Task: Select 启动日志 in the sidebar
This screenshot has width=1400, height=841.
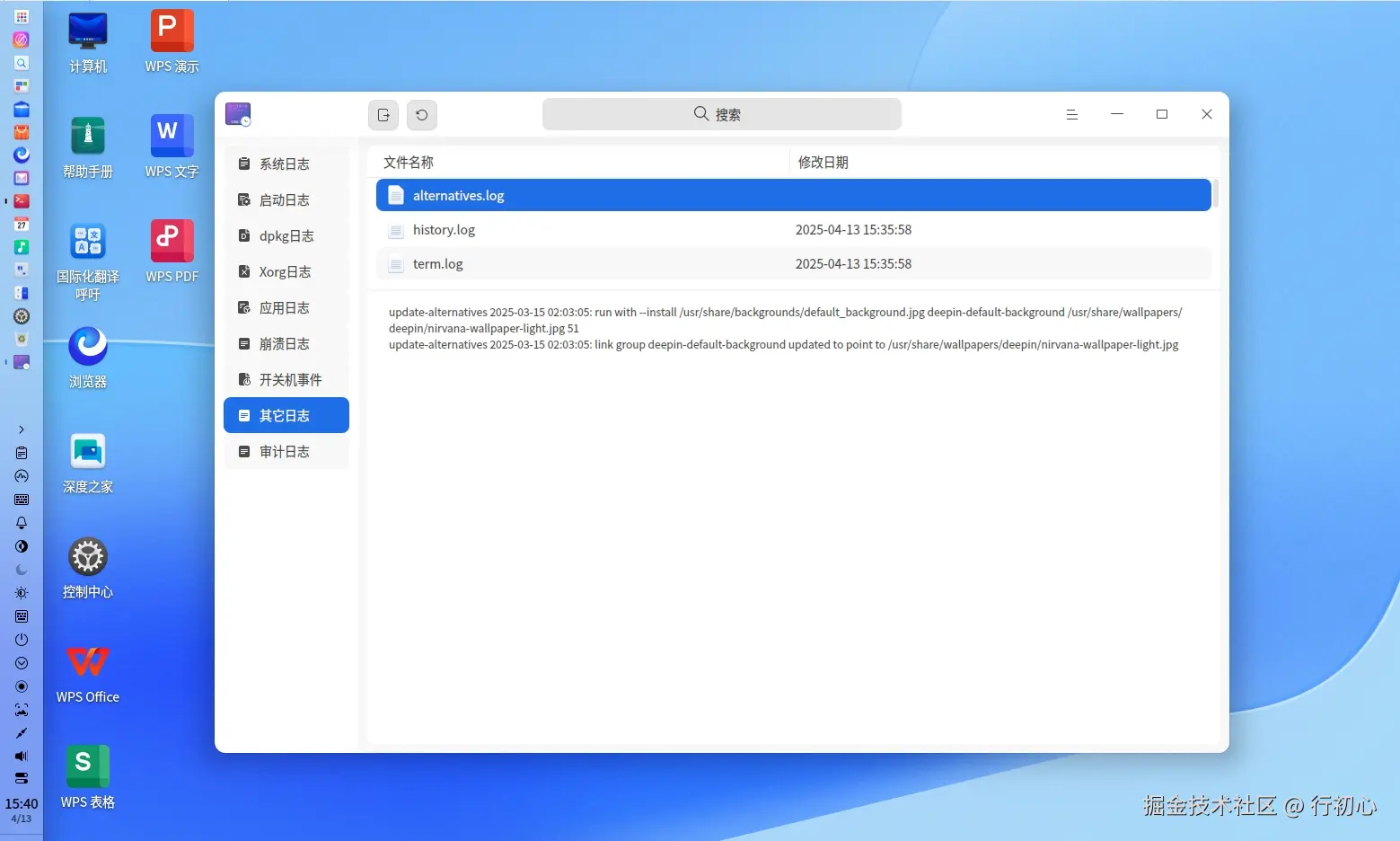Action: (x=286, y=199)
